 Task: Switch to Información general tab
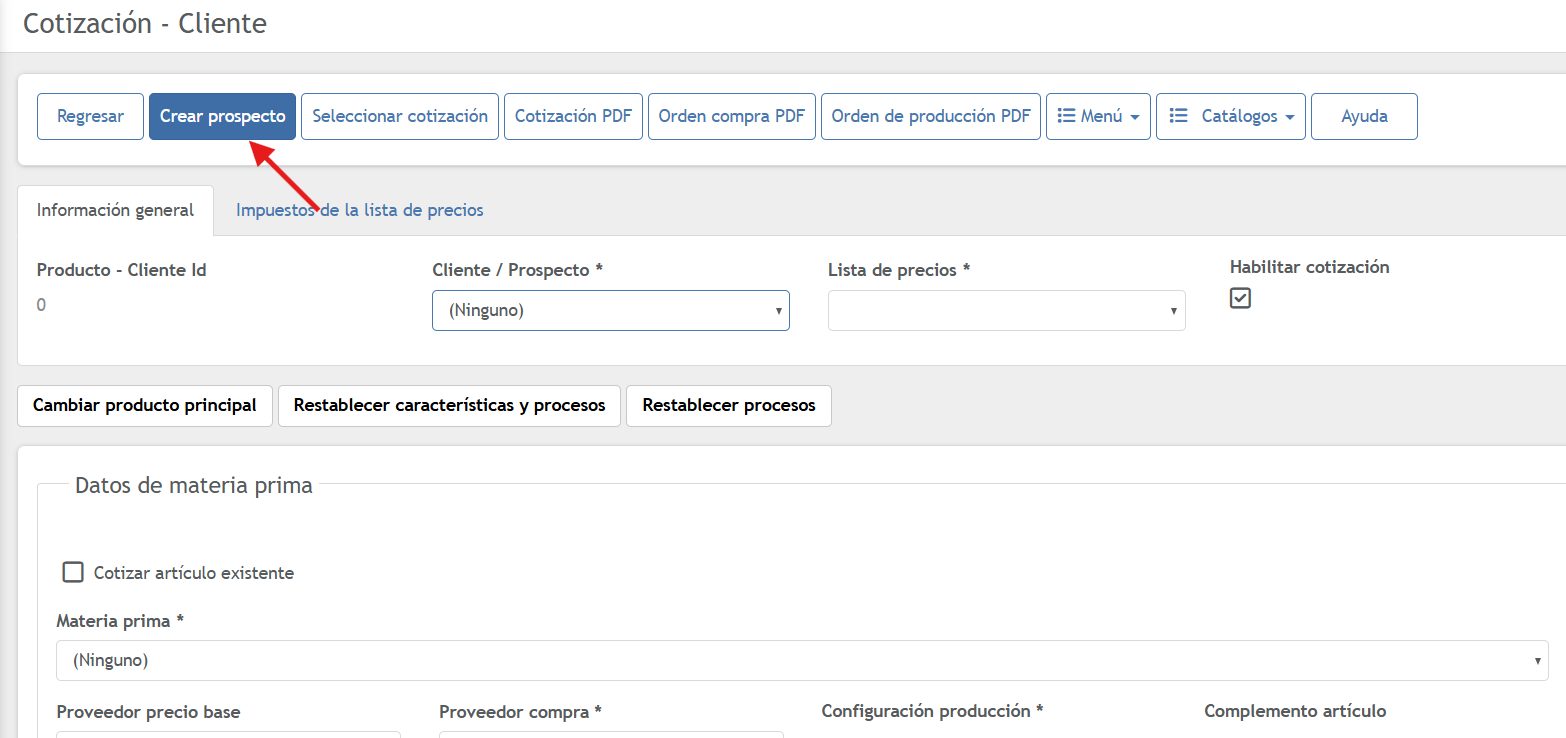coord(116,210)
